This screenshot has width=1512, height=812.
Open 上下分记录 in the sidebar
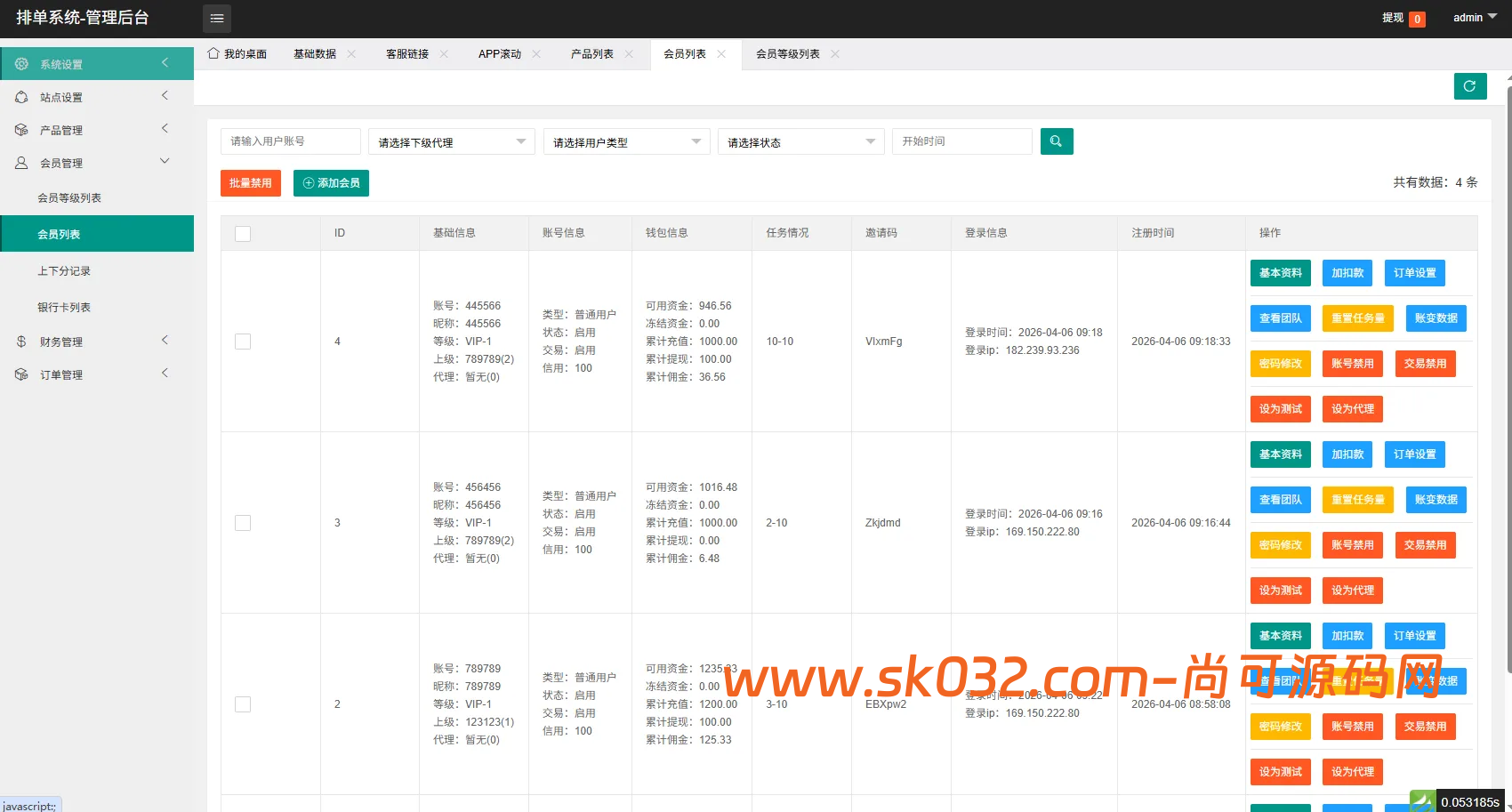(x=97, y=270)
